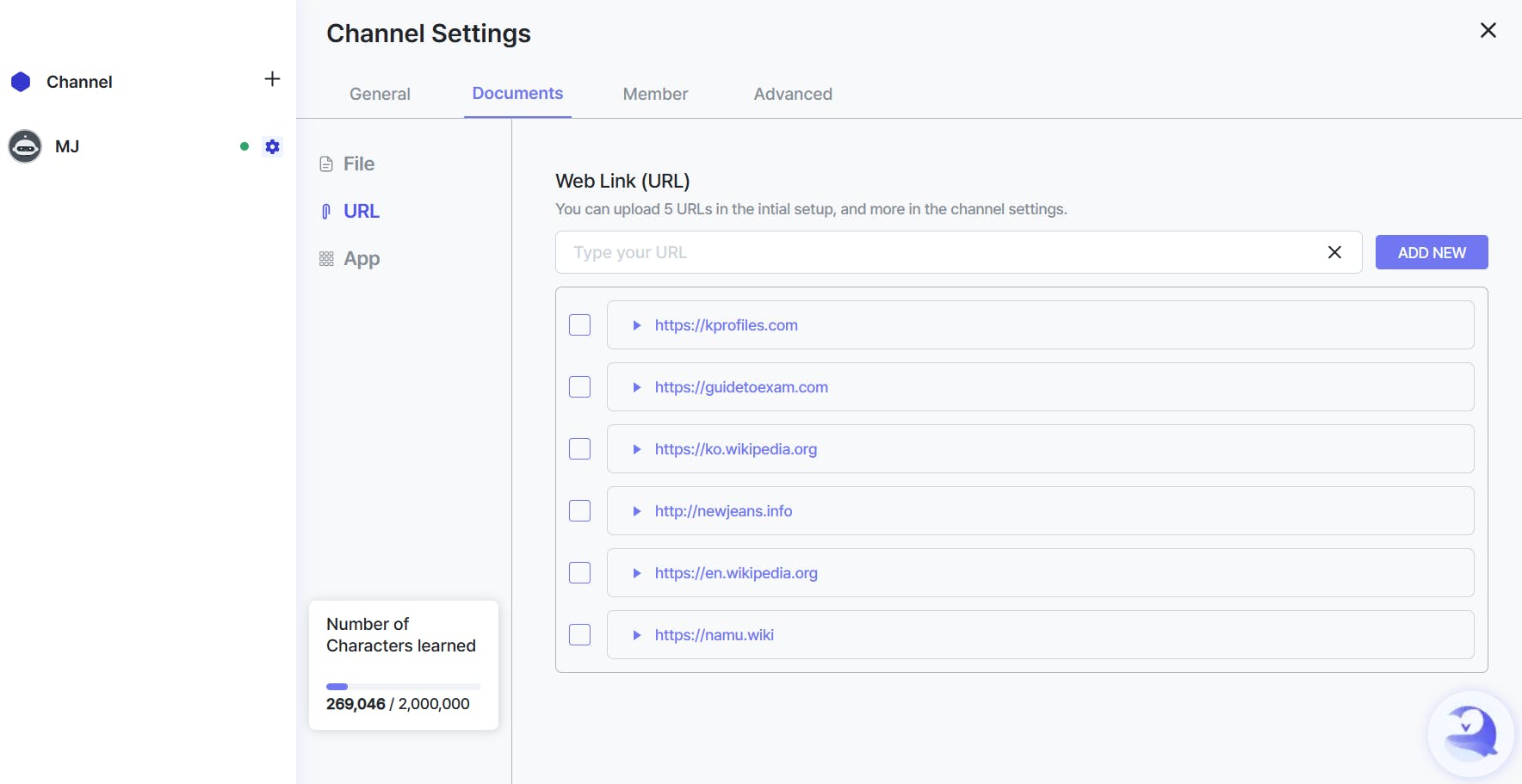Expand the guidetoexam.com entry arrow
This screenshot has height=784, width=1522.
click(637, 387)
